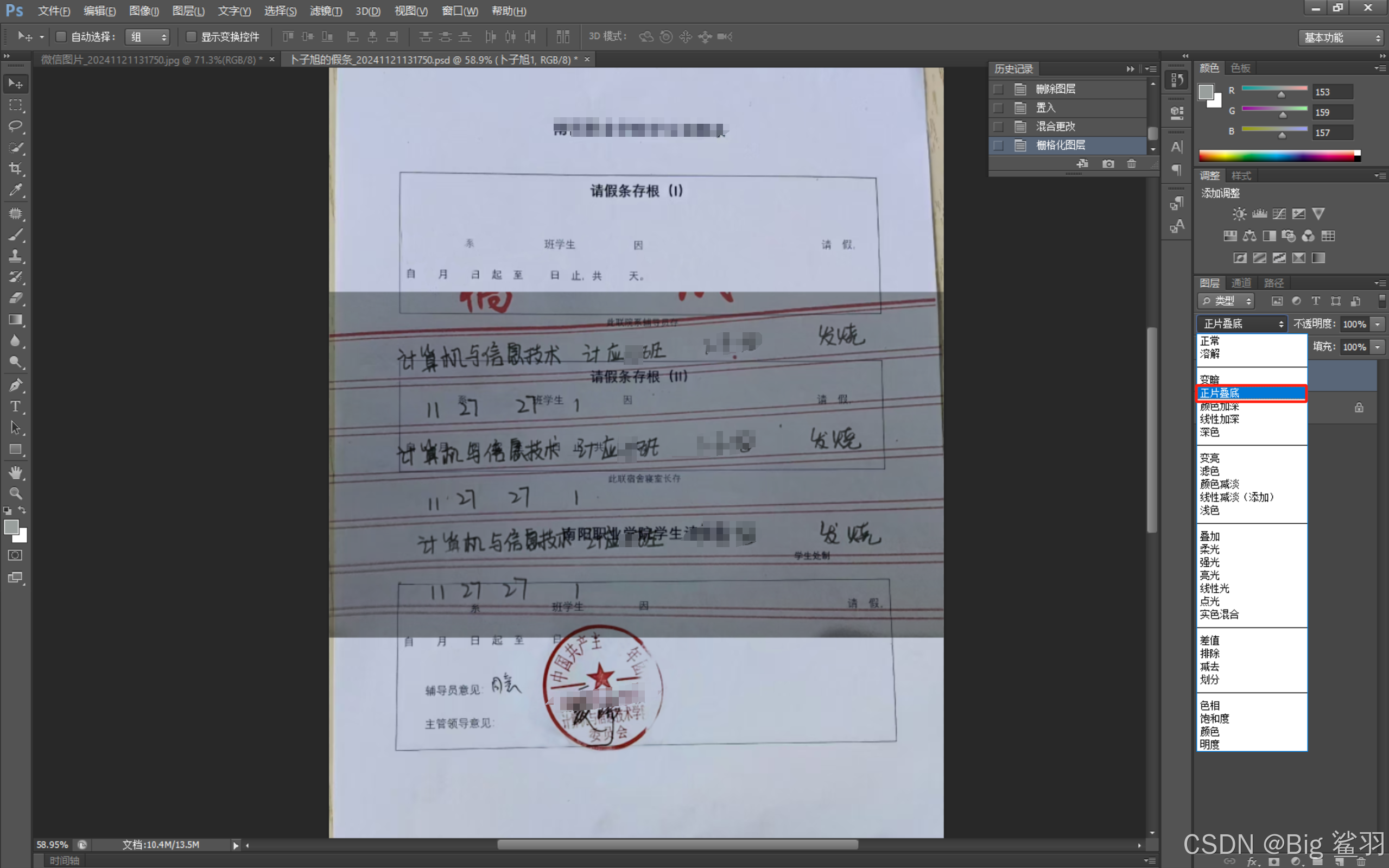The height and width of the screenshot is (868, 1389).
Task: Select the Hand tool
Action: pos(16,472)
